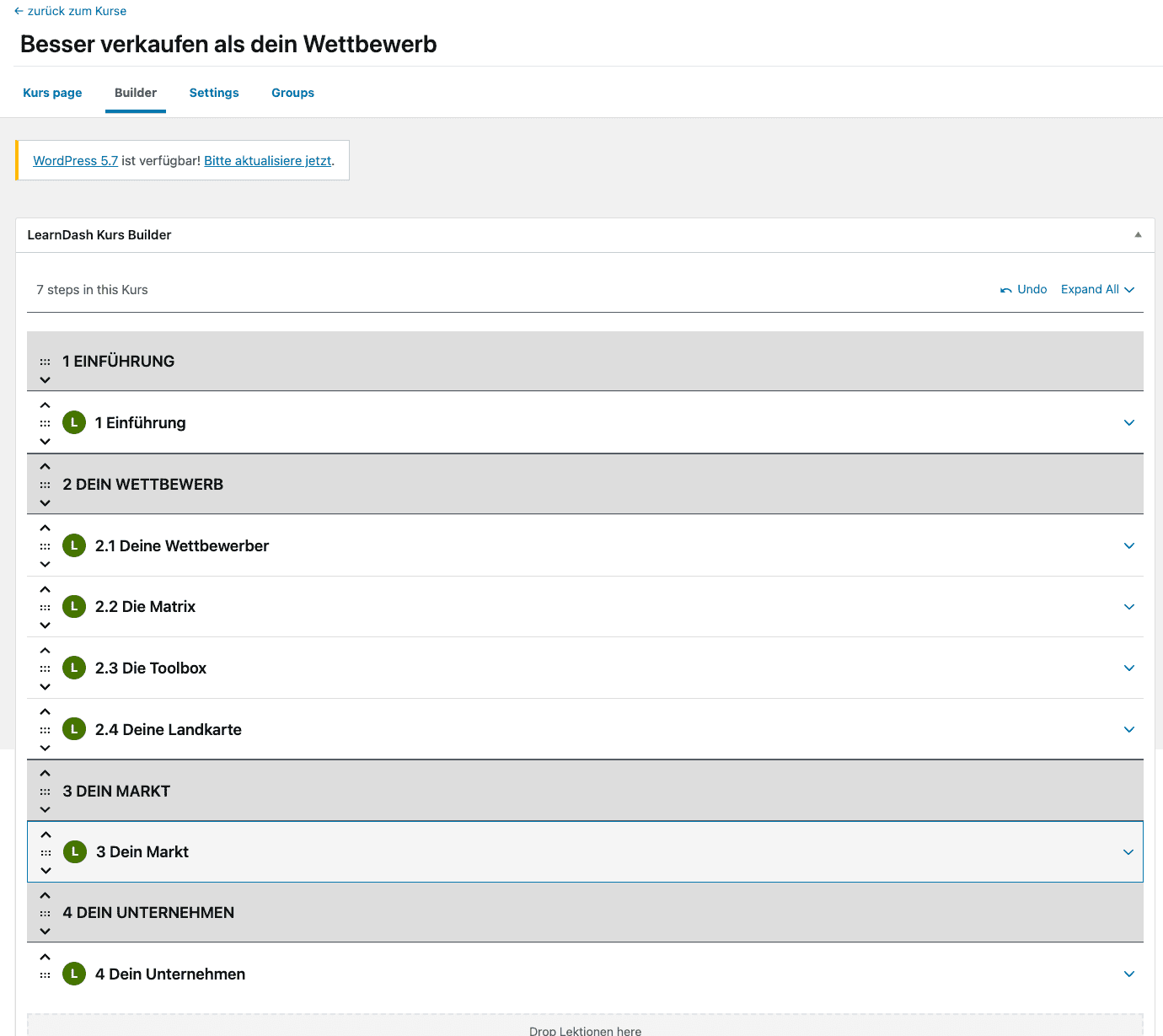
Task: Switch to the Settings tab
Action: tap(214, 93)
